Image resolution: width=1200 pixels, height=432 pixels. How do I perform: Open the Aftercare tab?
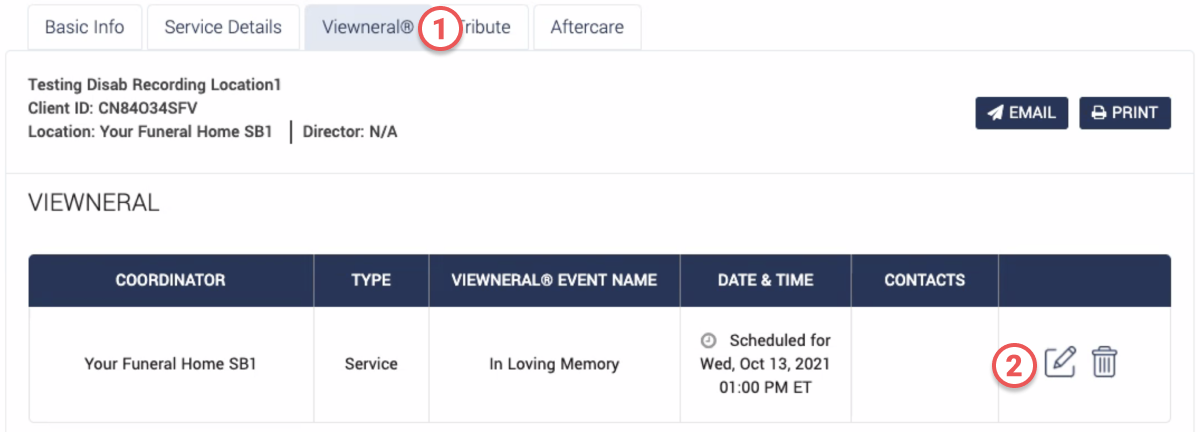click(587, 28)
